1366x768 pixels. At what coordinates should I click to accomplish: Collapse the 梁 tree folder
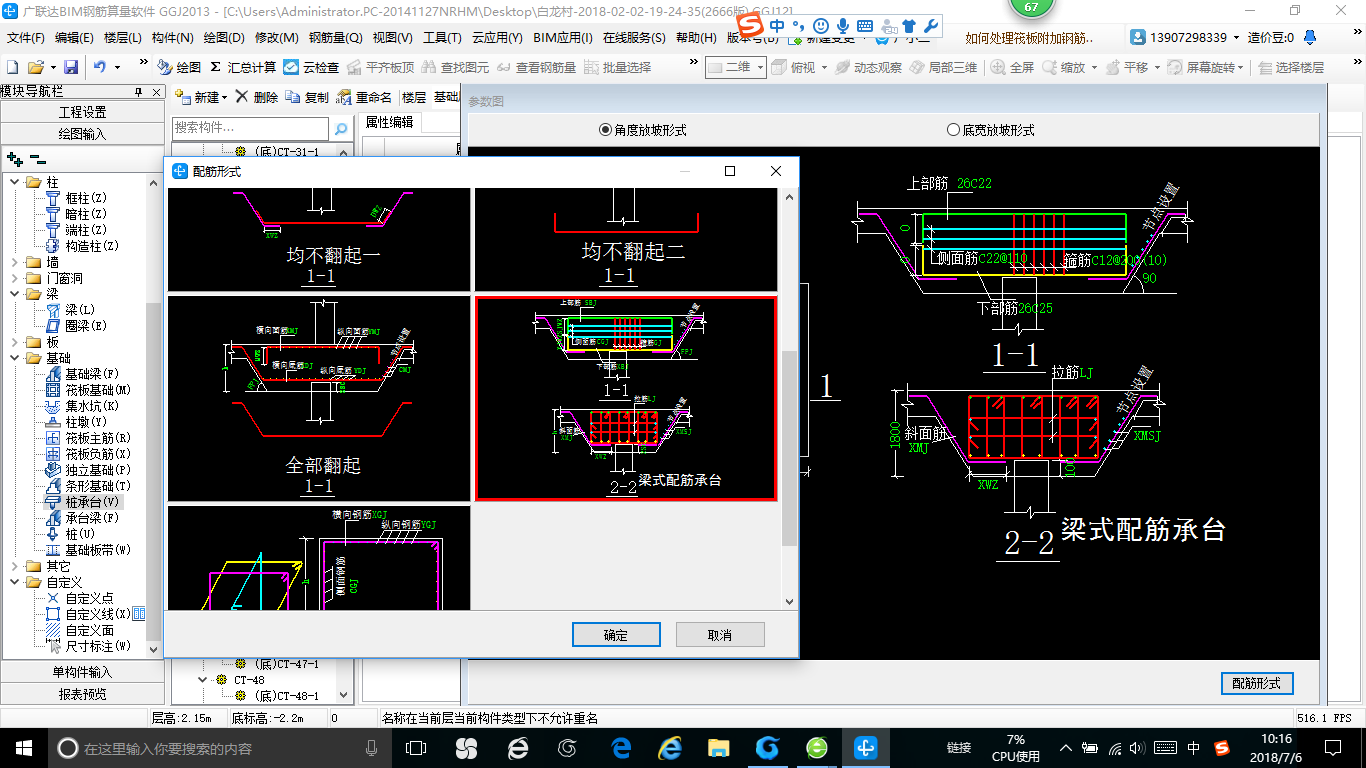pyautogui.click(x=15, y=294)
